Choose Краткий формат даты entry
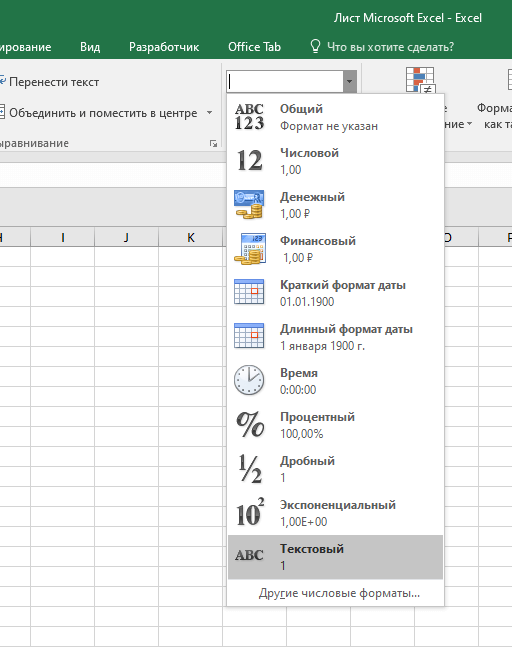The height and width of the screenshot is (647, 512). click(x=335, y=293)
